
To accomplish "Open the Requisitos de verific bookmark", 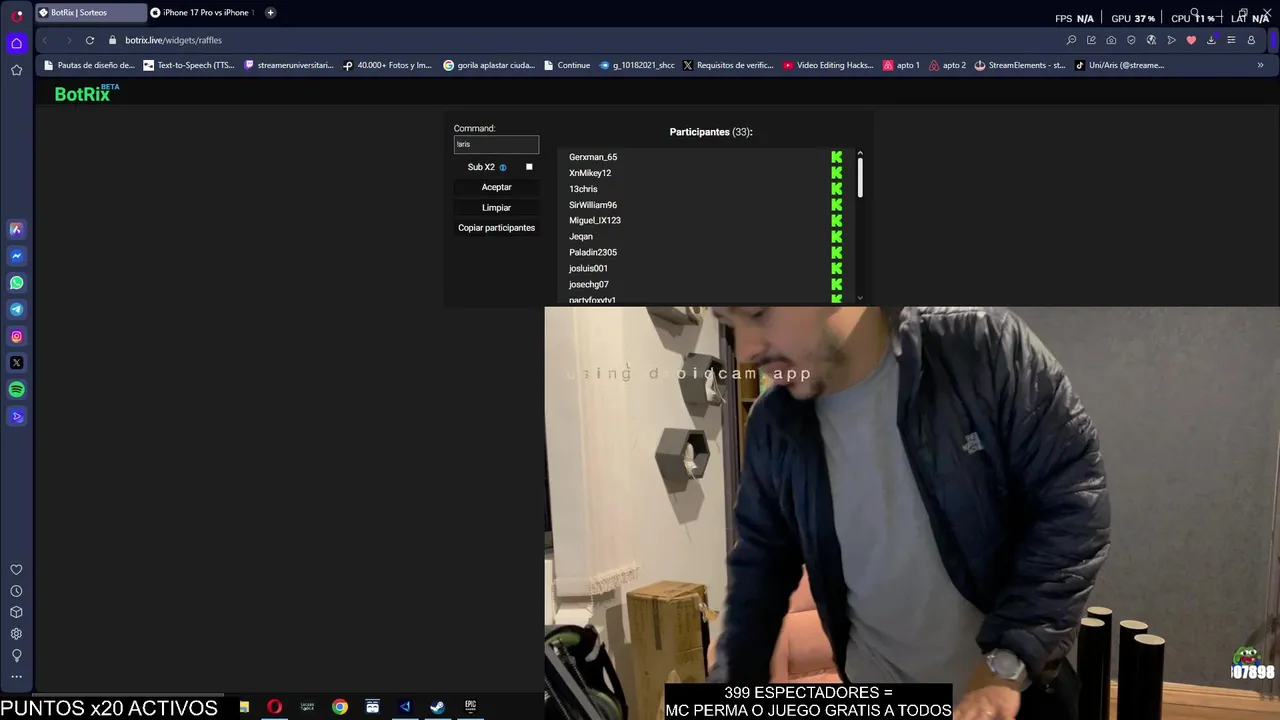I will pos(728,65).
